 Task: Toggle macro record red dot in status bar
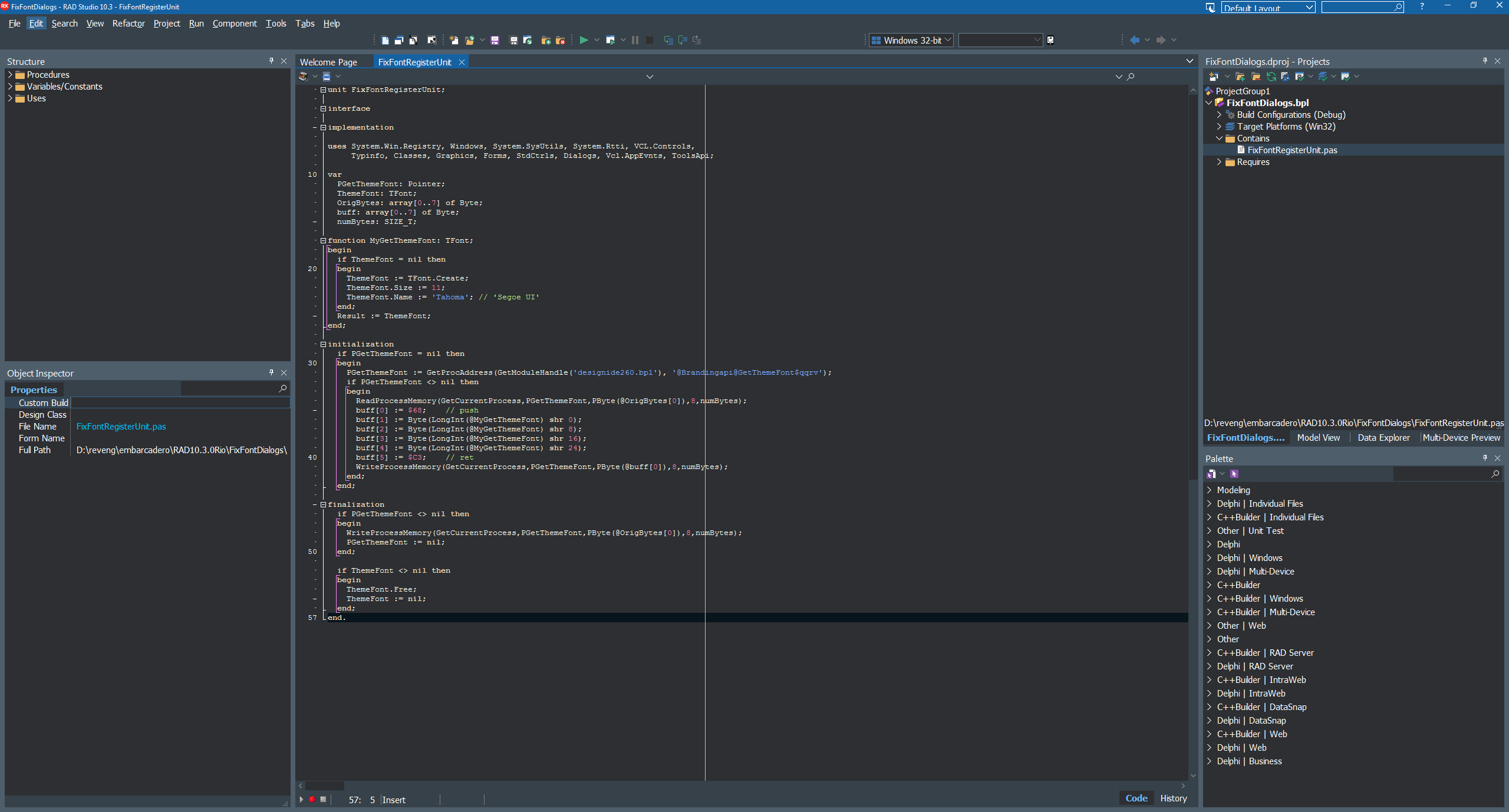[x=312, y=800]
